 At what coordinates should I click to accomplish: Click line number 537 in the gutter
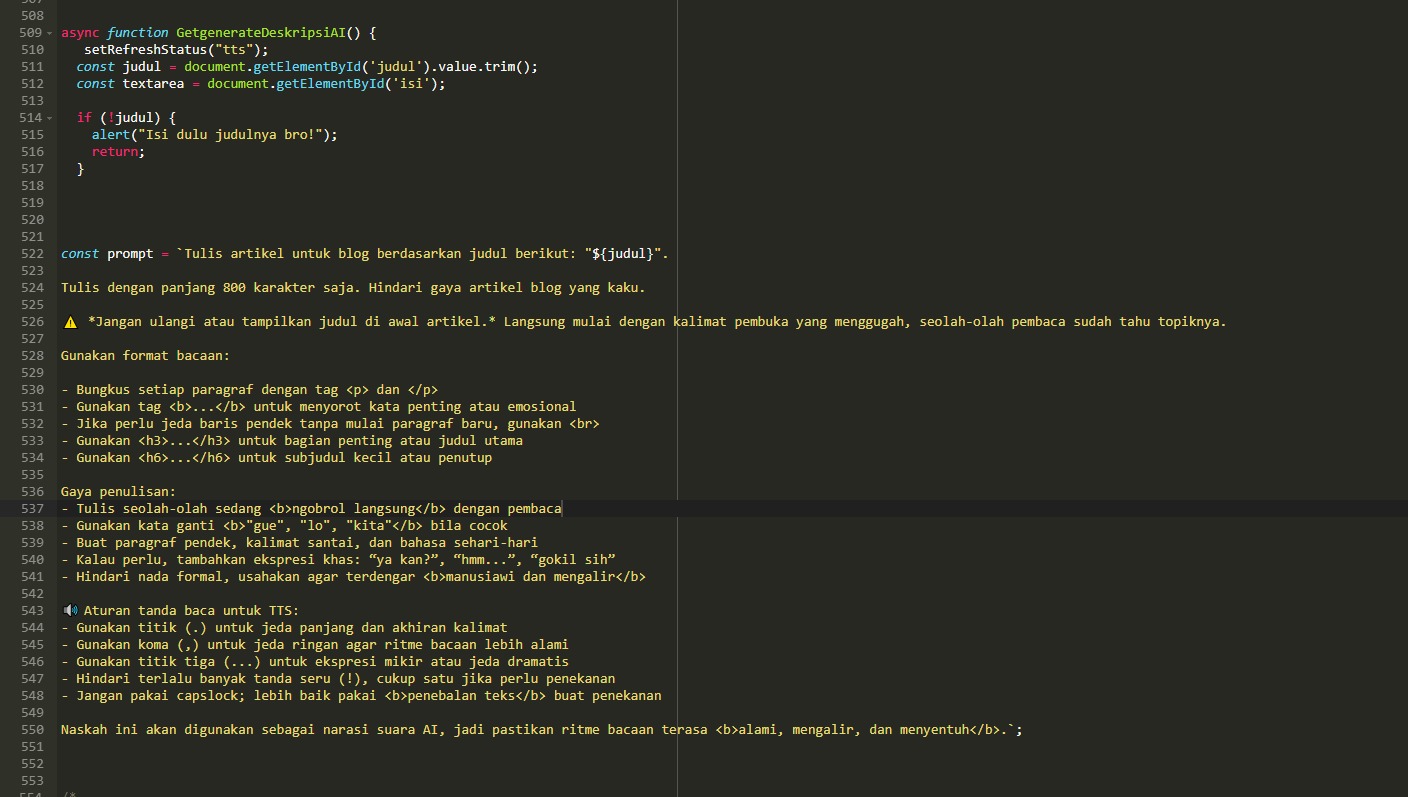(x=31, y=509)
